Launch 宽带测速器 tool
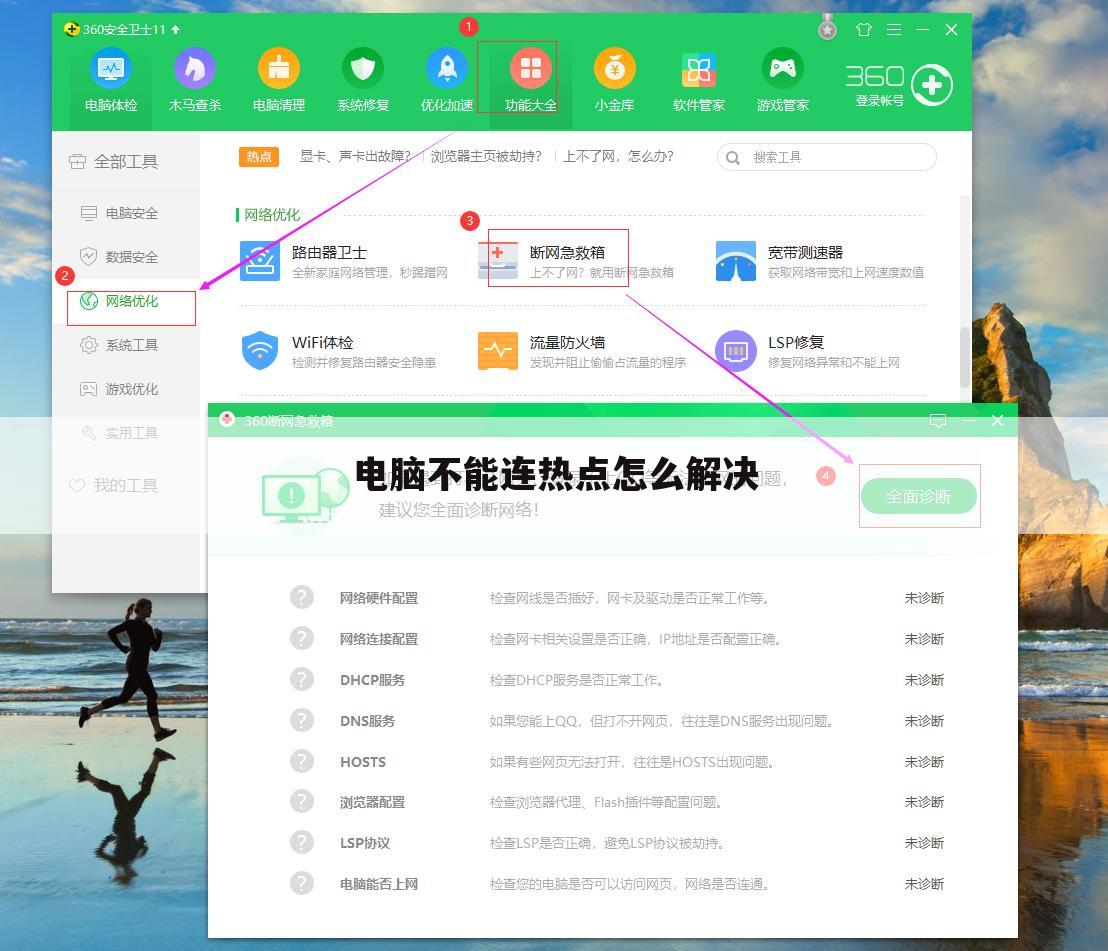Image resolution: width=1108 pixels, height=951 pixels. pos(820,261)
